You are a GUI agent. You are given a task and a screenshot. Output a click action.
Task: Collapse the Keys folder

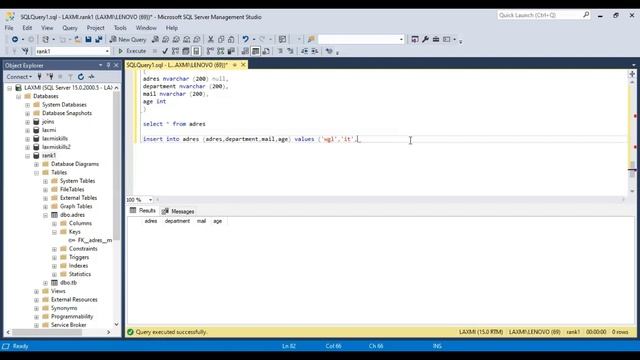pyautogui.click(x=54, y=232)
